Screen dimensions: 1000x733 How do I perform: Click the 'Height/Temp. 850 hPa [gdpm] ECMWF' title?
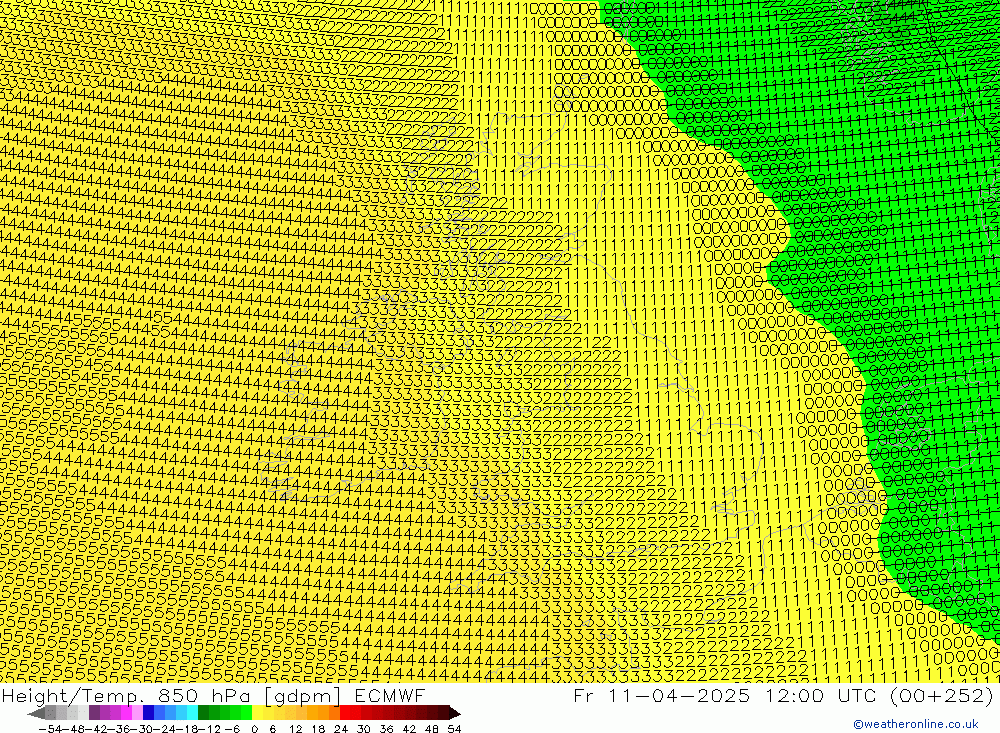pos(213,695)
